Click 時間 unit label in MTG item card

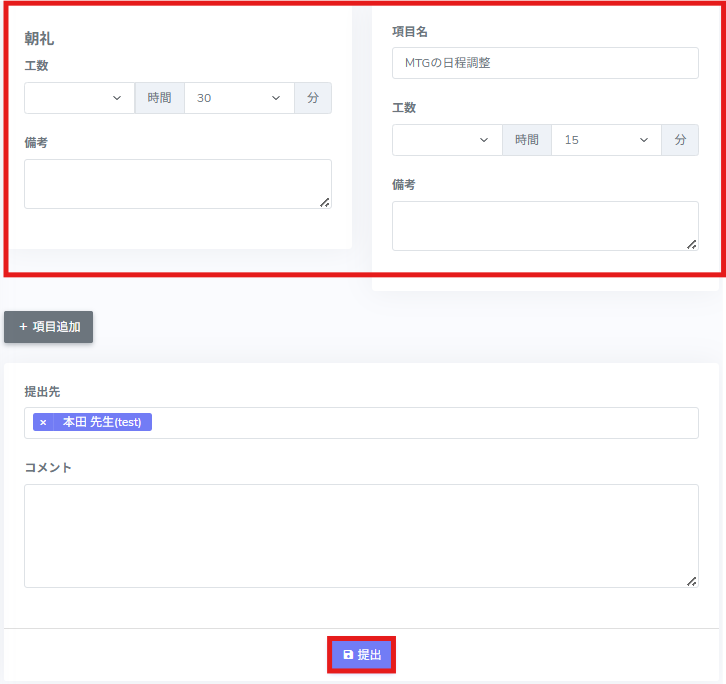[x=527, y=140]
